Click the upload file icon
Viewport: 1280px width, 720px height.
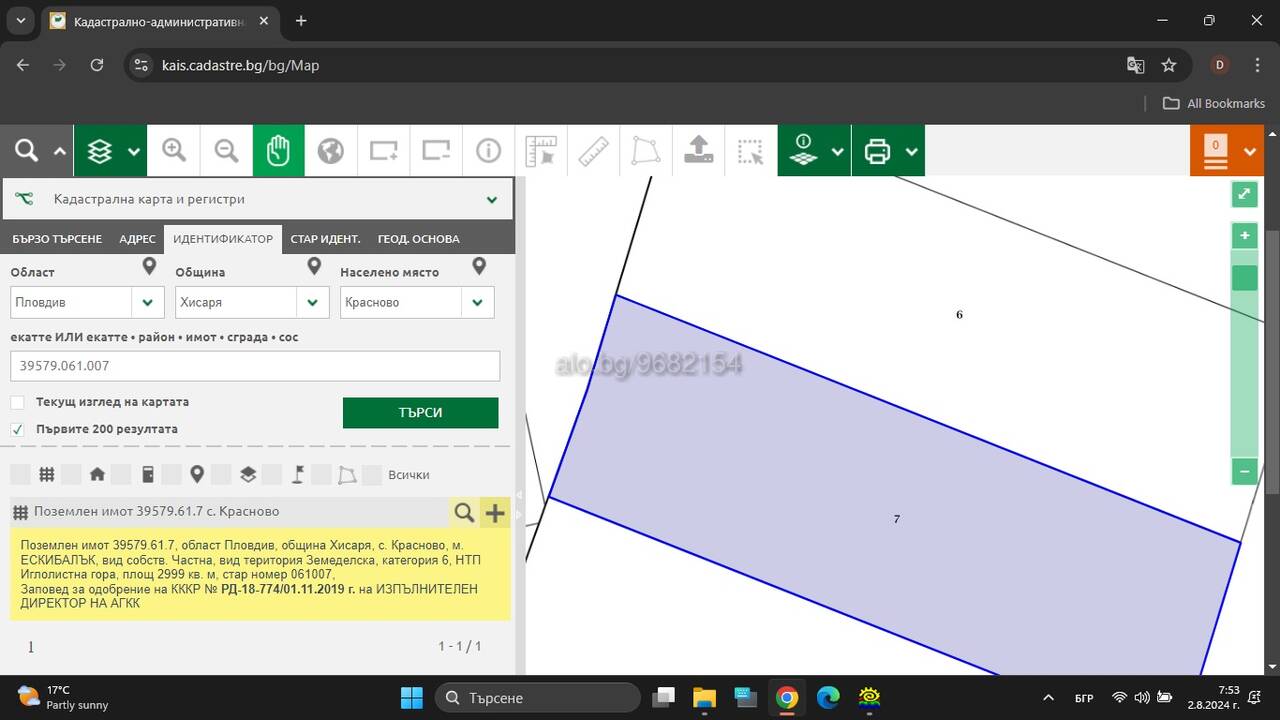point(698,151)
